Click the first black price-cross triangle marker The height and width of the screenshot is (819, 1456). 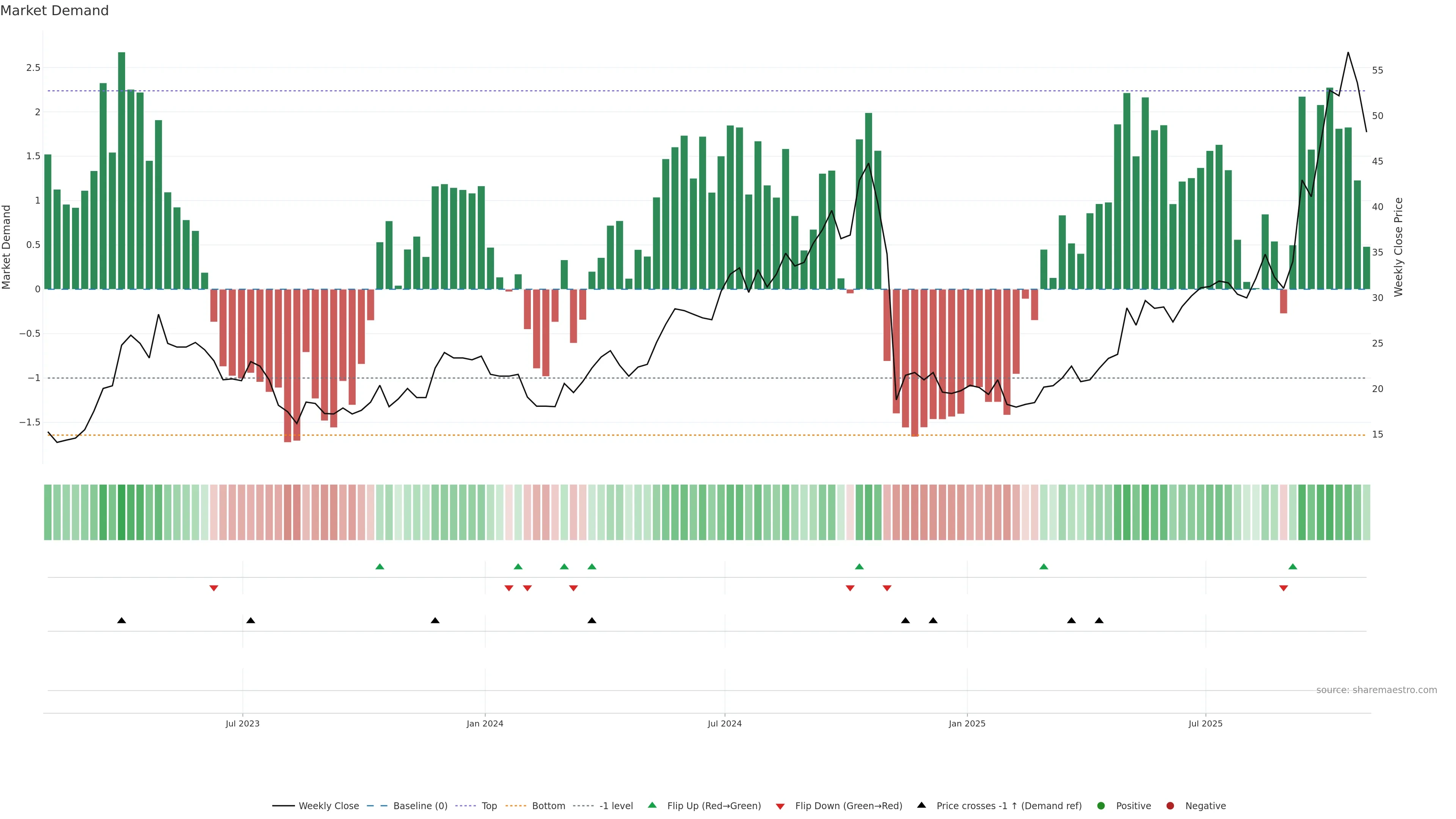tap(121, 621)
